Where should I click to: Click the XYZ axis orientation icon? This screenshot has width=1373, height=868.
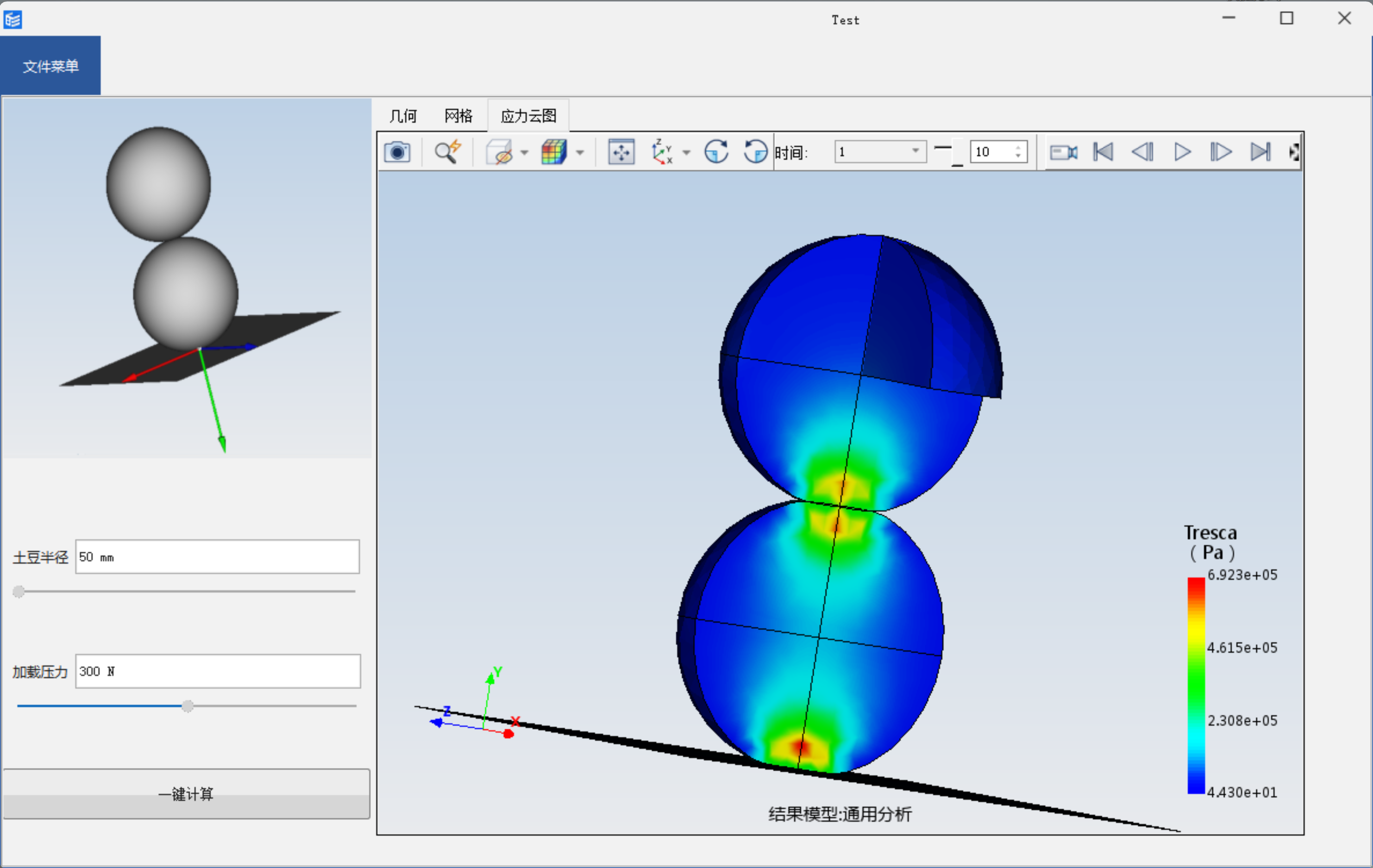click(662, 152)
